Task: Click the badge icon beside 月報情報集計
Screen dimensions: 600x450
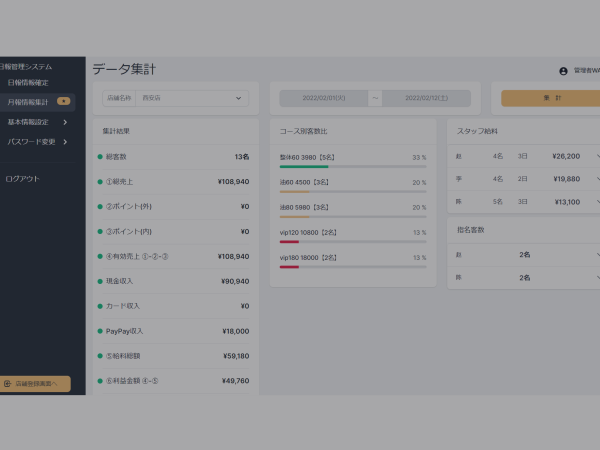Action: 64,102
